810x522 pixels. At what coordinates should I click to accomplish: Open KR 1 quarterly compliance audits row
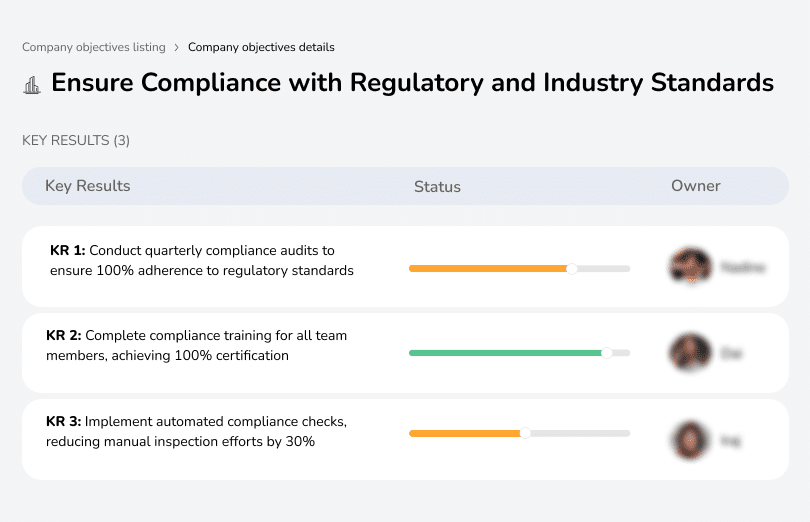(x=405, y=266)
